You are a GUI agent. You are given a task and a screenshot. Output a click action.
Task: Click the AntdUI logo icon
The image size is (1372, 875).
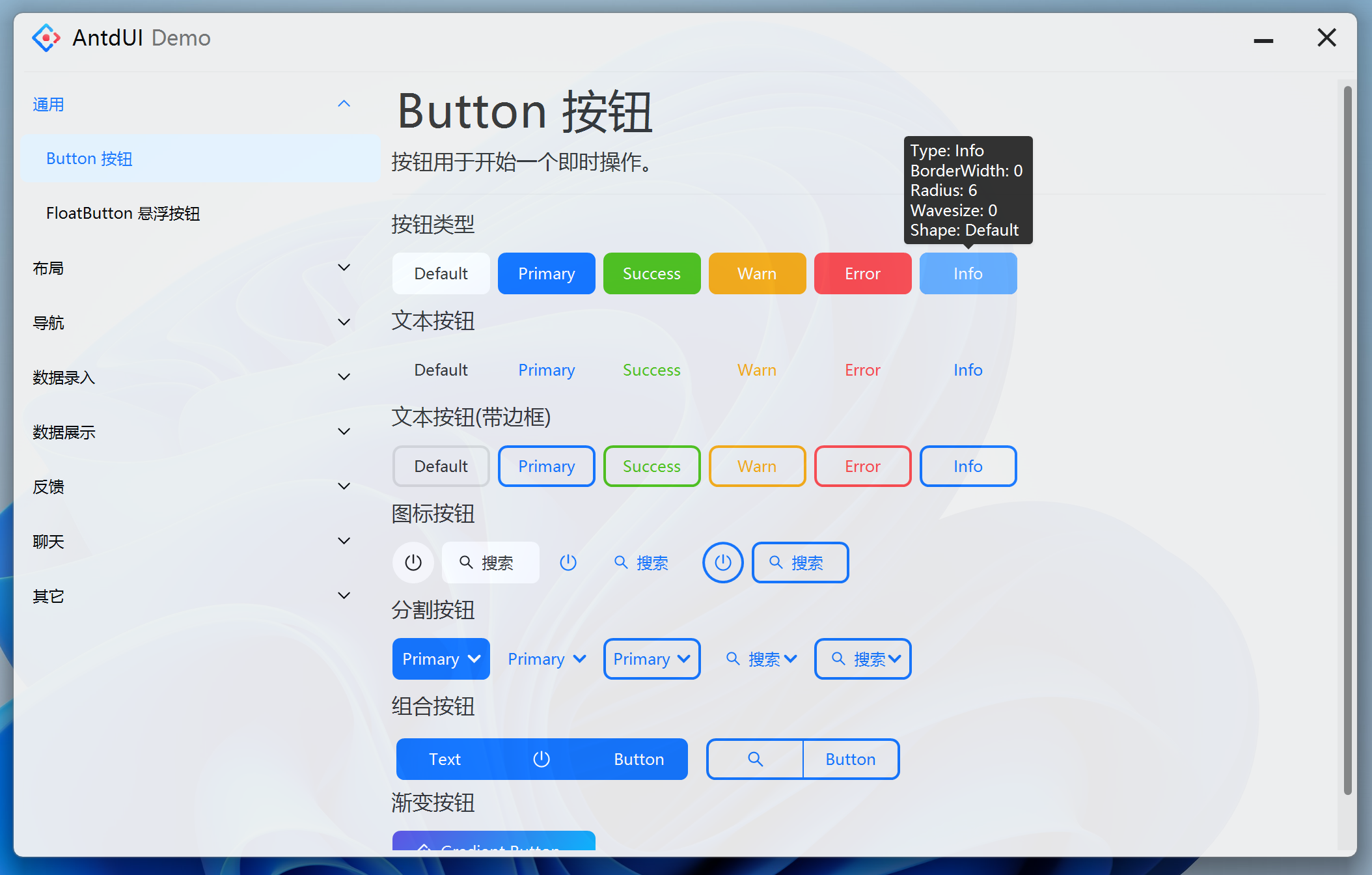click(x=46, y=38)
